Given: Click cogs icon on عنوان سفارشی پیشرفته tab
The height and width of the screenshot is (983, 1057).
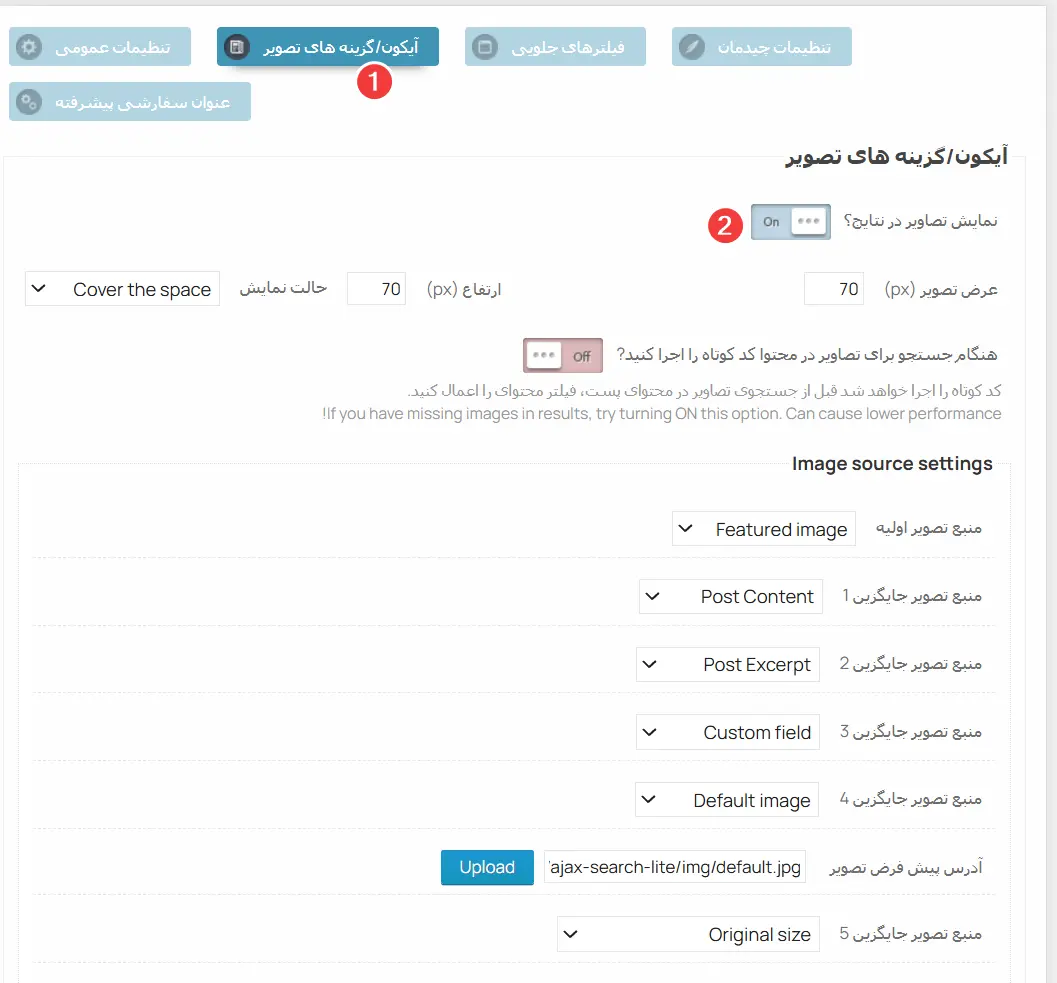Looking at the screenshot, I should point(29,102).
